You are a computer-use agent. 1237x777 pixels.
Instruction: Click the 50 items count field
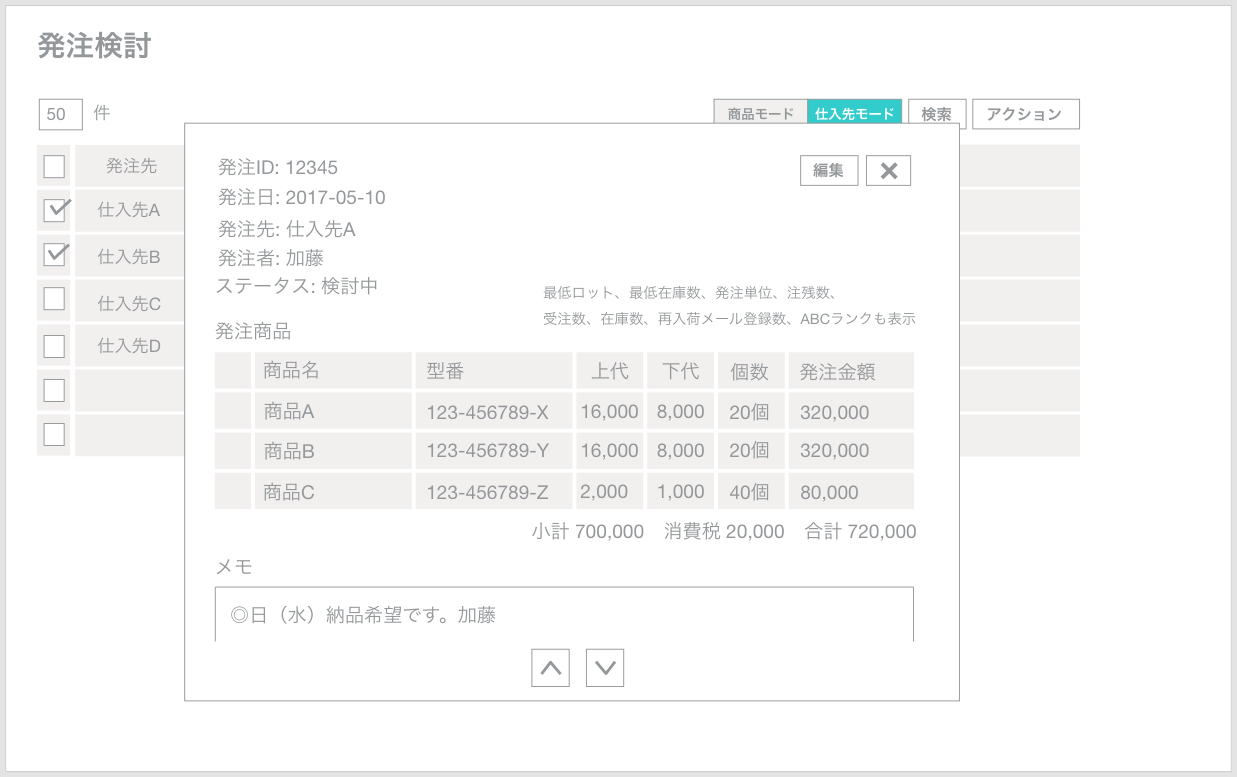point(61,114)
